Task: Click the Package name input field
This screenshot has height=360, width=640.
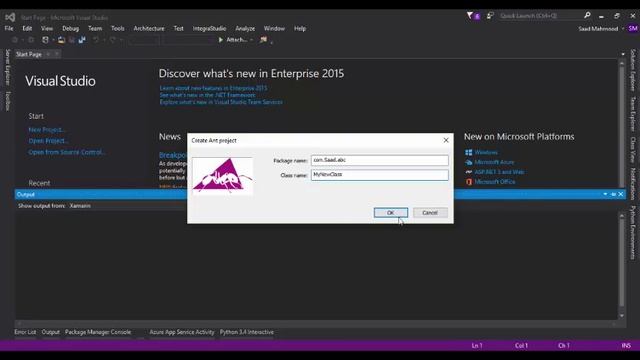Action: pyautogui.click(x=380, y=160)
